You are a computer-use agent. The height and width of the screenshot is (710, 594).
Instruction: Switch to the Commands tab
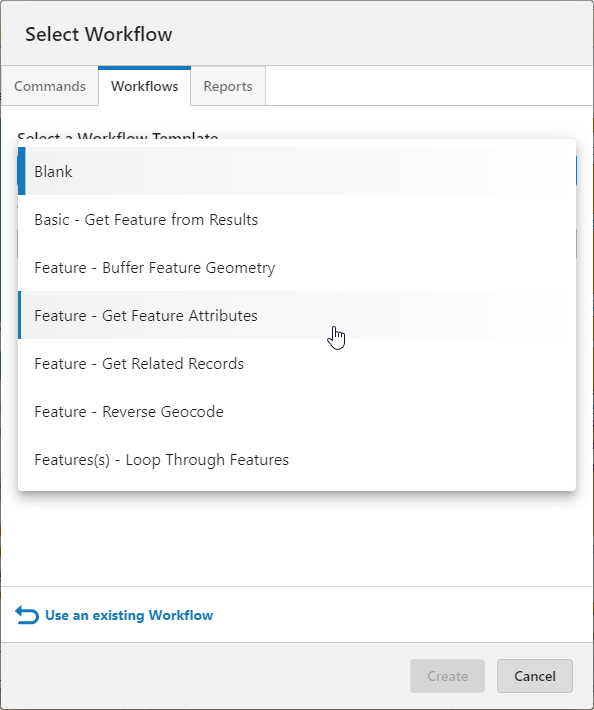click(50, 86)
